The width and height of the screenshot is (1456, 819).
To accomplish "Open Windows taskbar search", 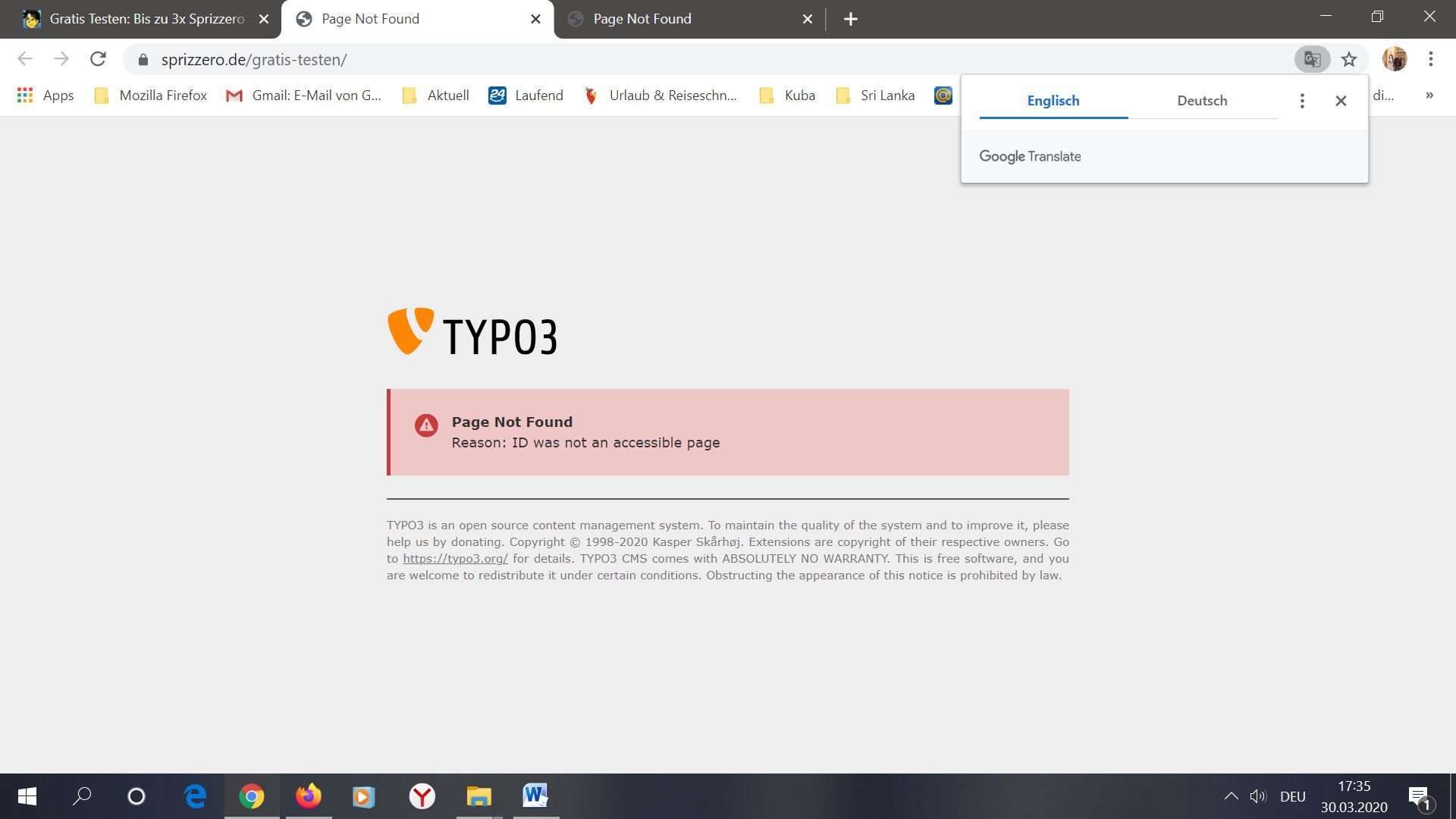I will (82, 796).
